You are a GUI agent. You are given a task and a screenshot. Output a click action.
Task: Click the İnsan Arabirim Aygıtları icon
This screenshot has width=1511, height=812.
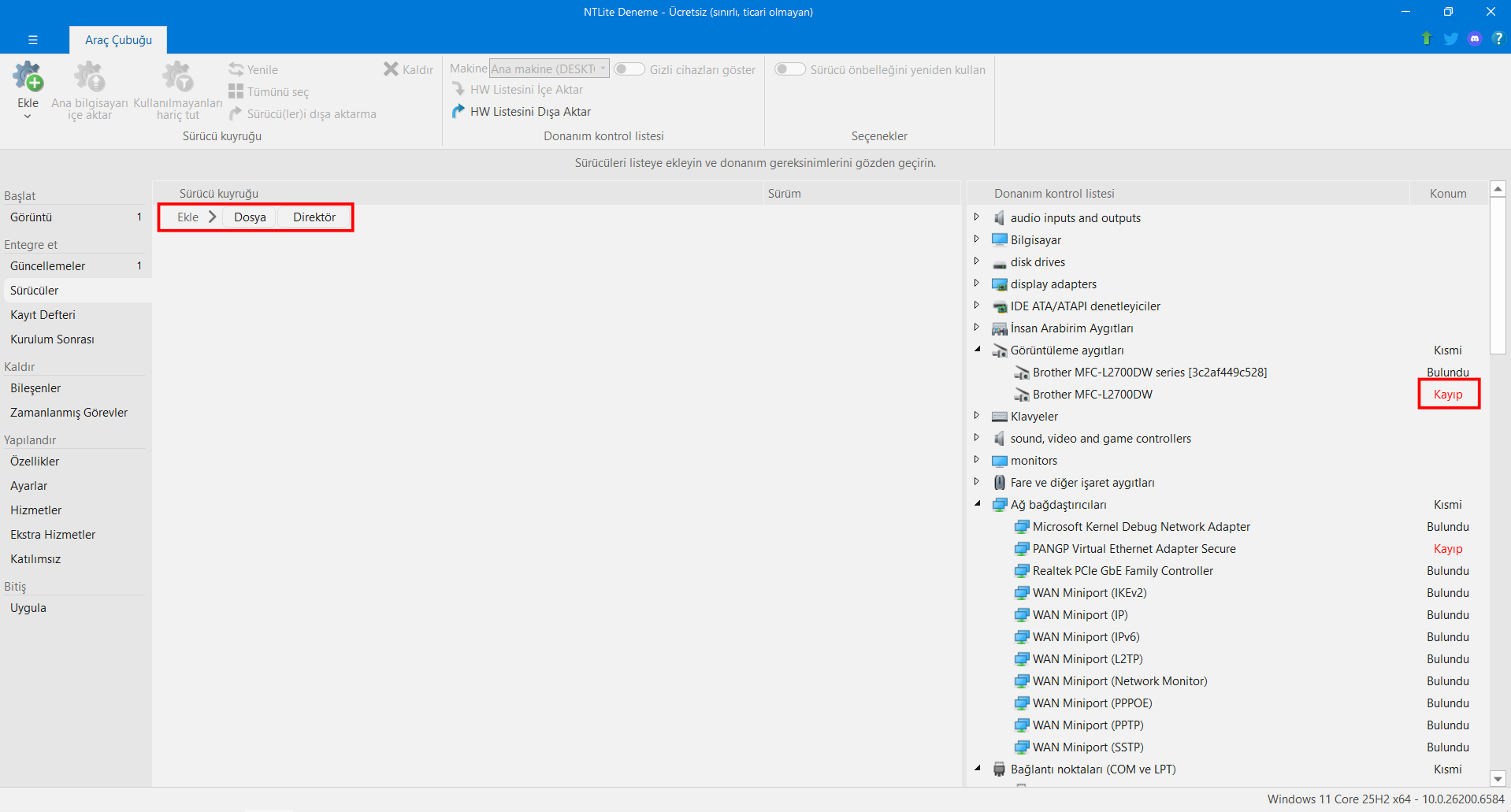[x=1000, y=328]
